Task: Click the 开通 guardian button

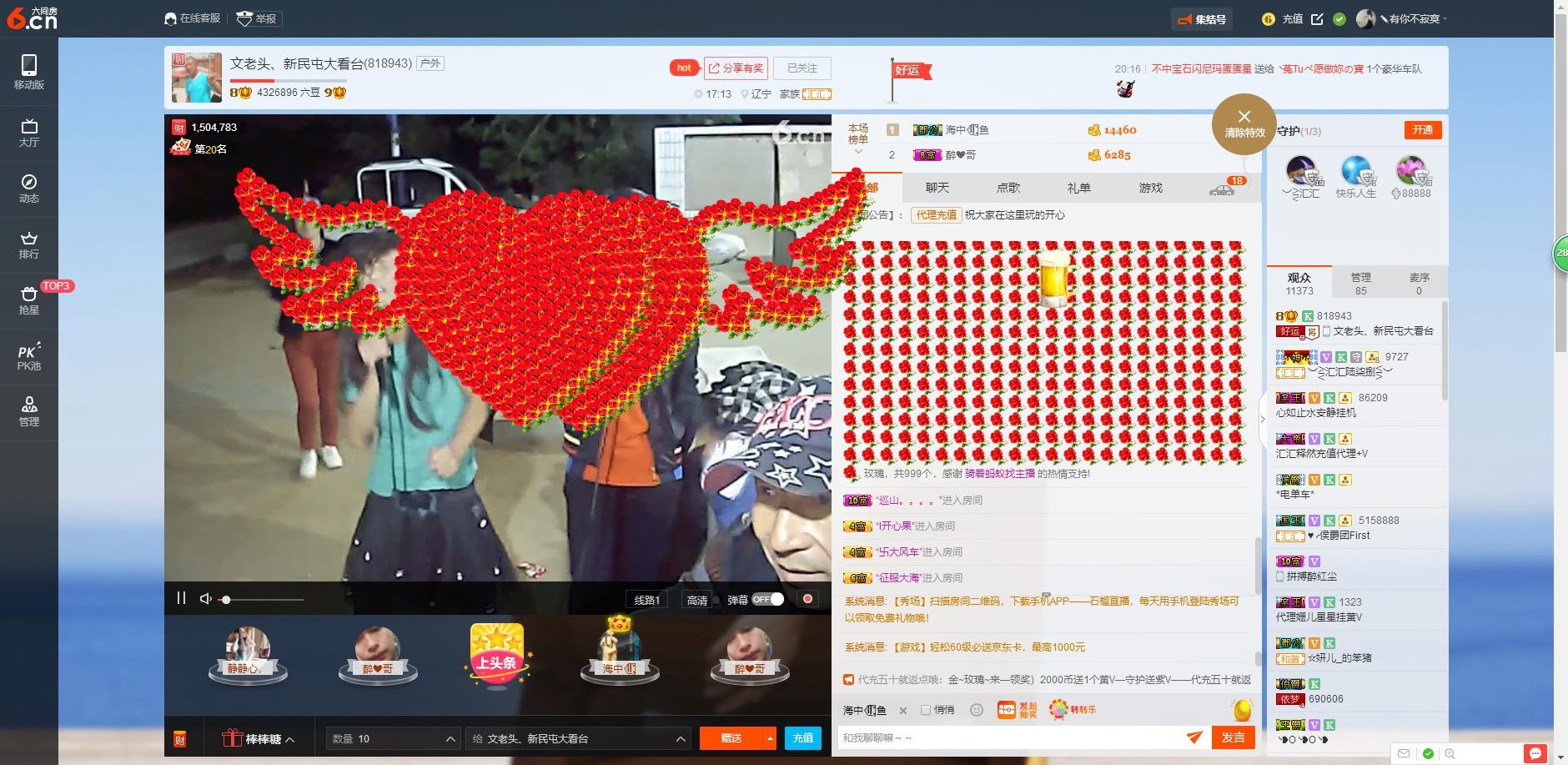Action: [x=1423, y=130]
